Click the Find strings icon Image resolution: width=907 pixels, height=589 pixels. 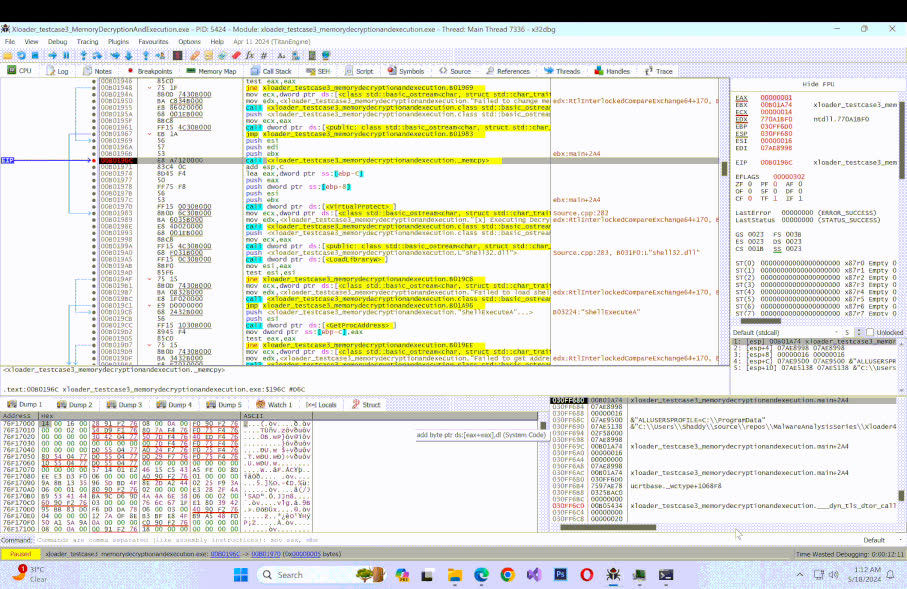(x=282, y=56)
